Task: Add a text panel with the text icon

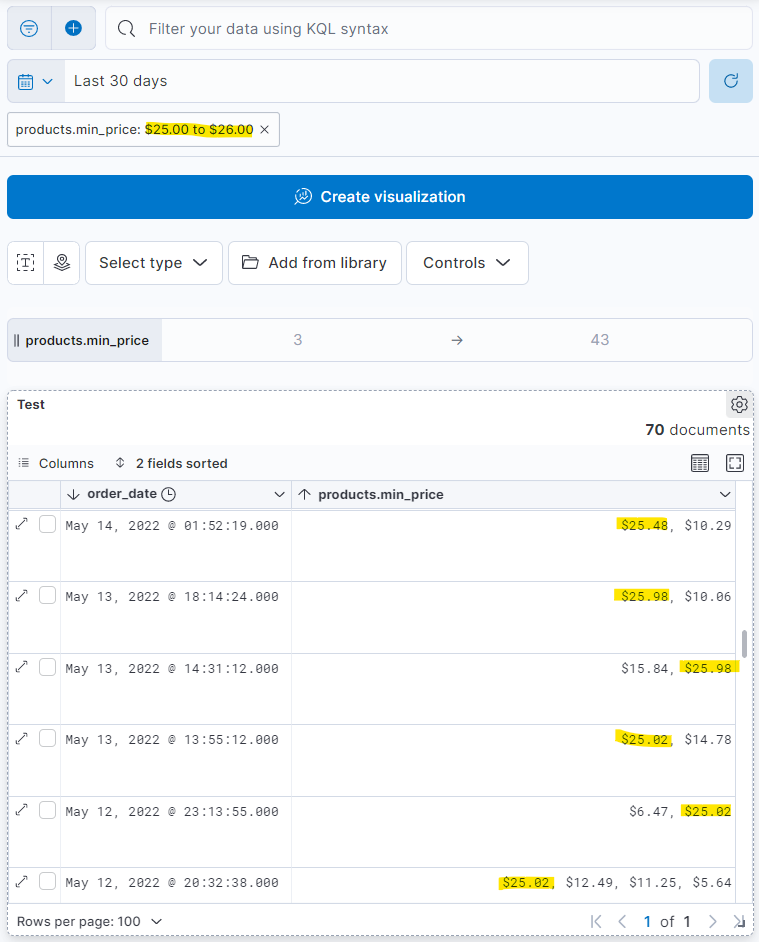Action: (x=25, y=263)
